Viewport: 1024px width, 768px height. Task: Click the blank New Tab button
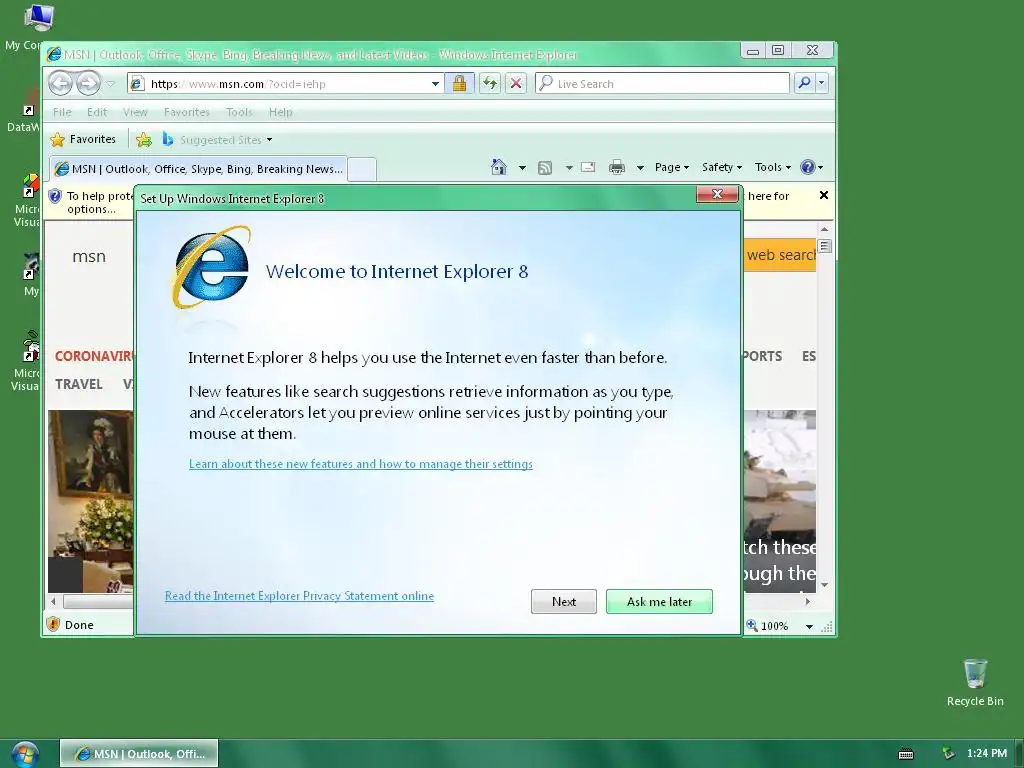tap(362, 168)
